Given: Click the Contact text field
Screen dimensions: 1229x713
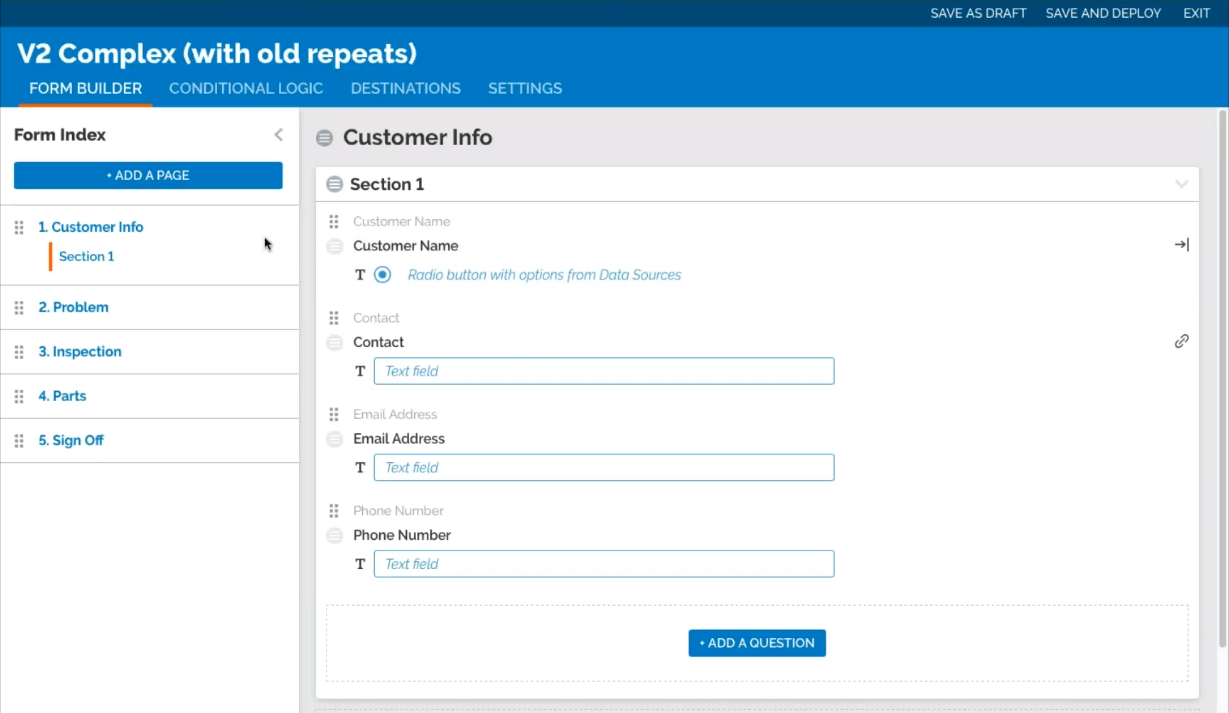Looking at the screenshot, I should click(604, 371).
